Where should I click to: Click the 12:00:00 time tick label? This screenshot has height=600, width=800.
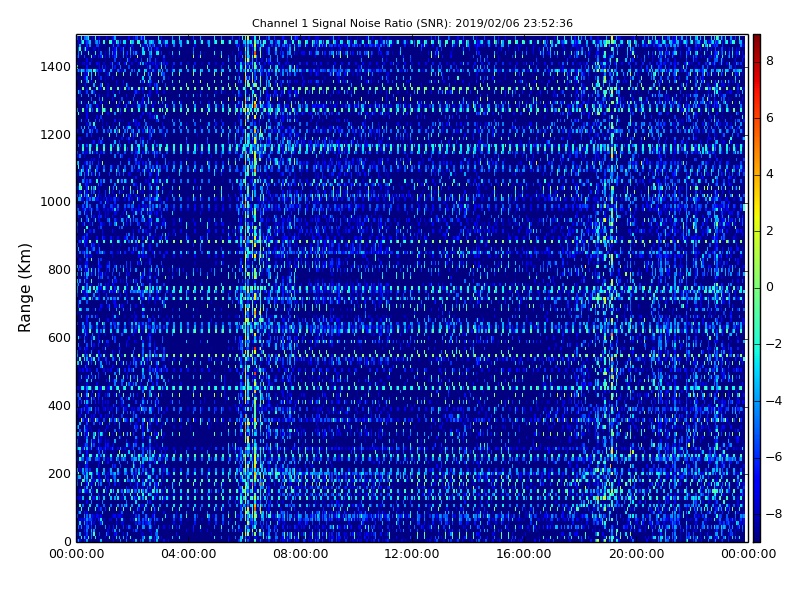click(x=412, y=554)
